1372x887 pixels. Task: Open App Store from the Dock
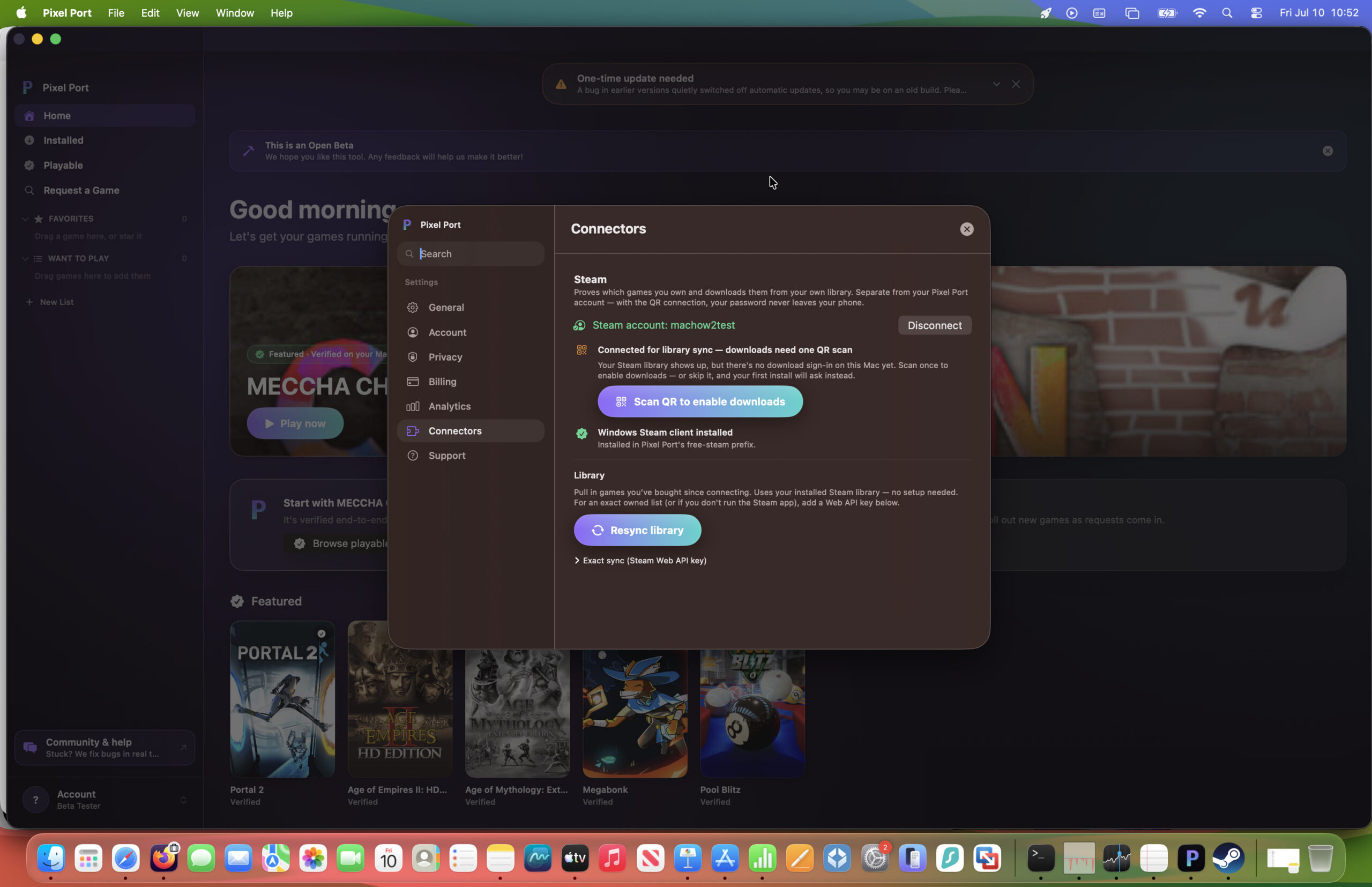(x=725, y=858)
